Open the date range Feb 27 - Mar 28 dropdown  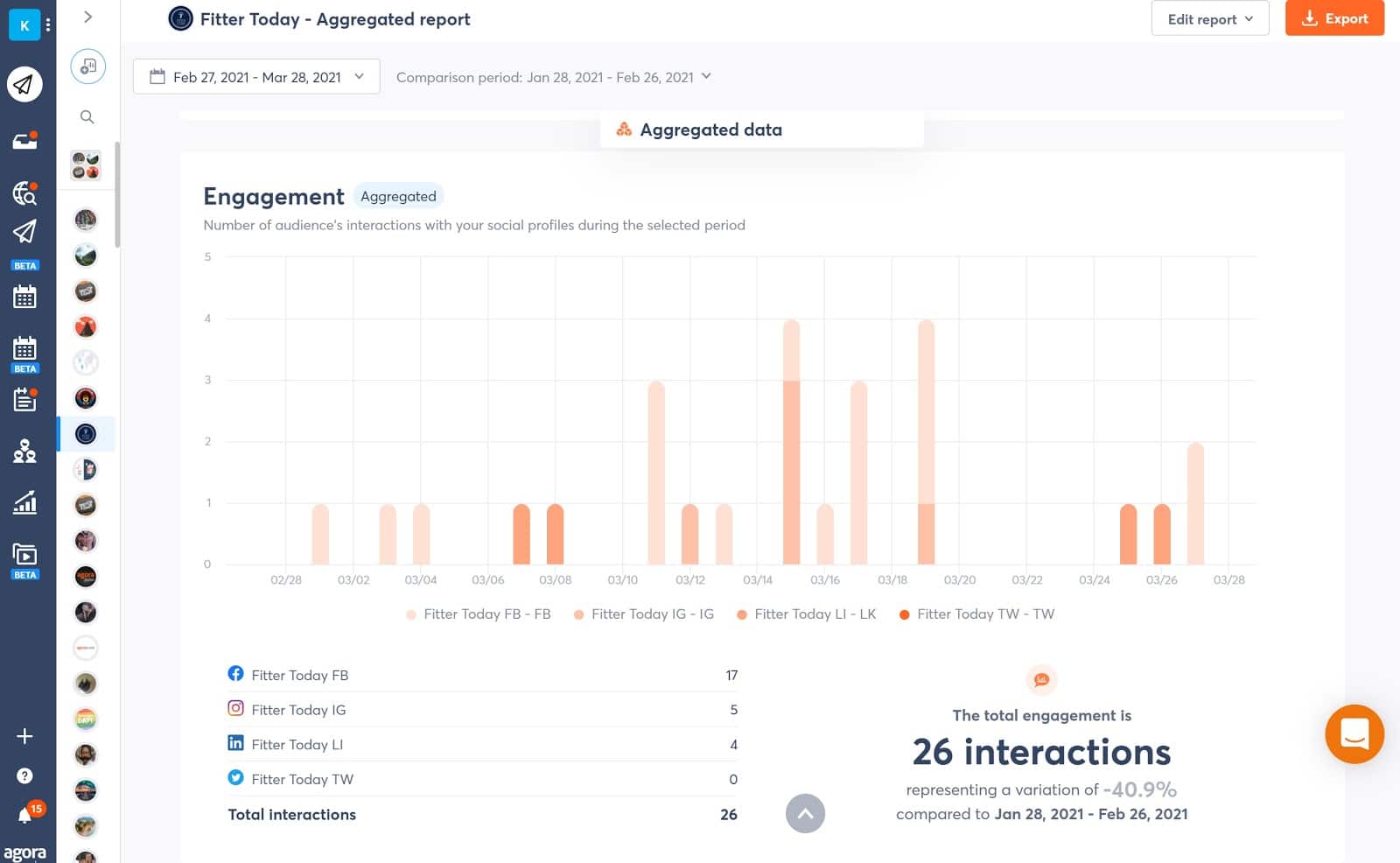(256, 77)
